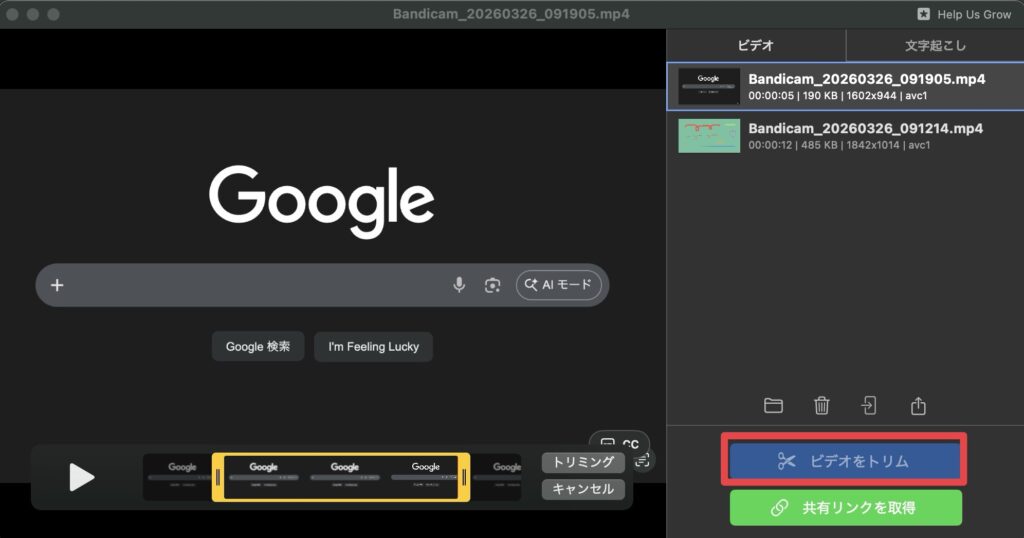The height and width of the screenshot is (538, 1024).
Task: Play the video preview
Action: tap(81, 478)
